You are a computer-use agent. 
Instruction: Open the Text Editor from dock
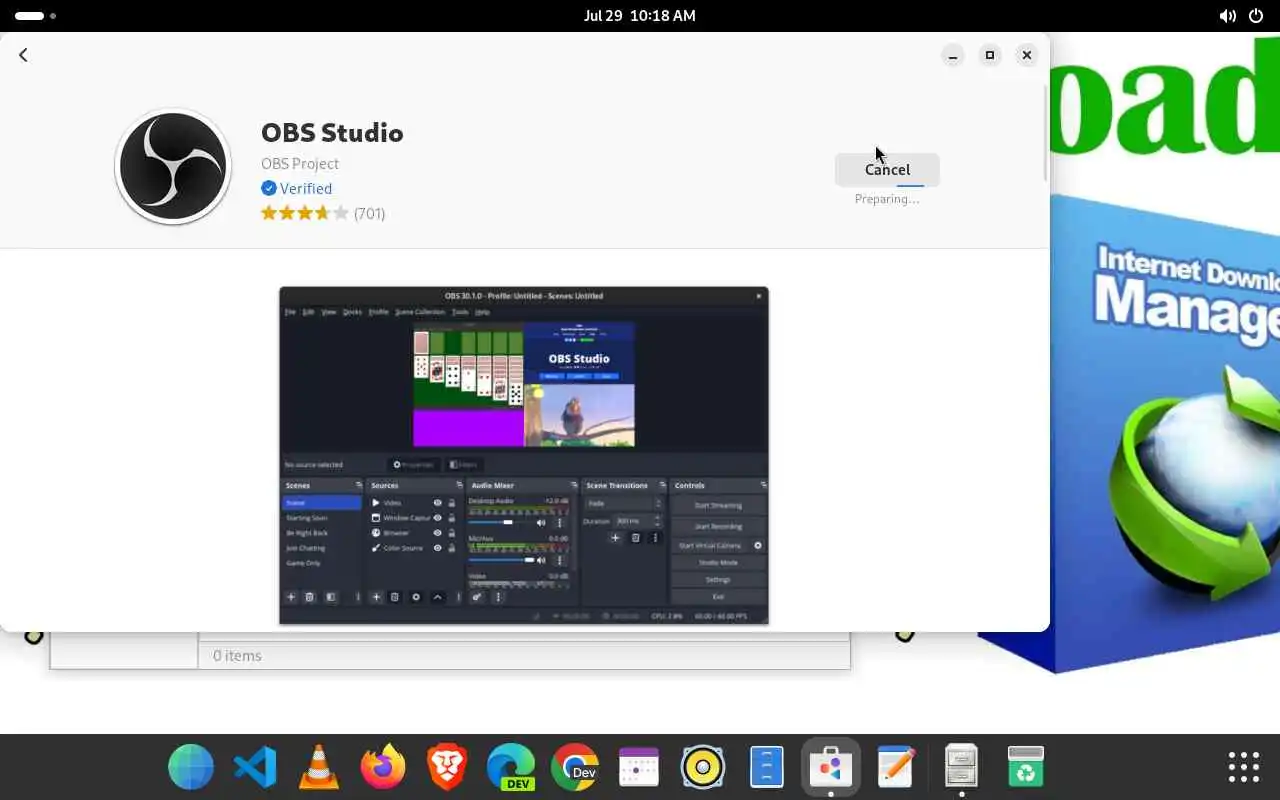tap(895, 767)
